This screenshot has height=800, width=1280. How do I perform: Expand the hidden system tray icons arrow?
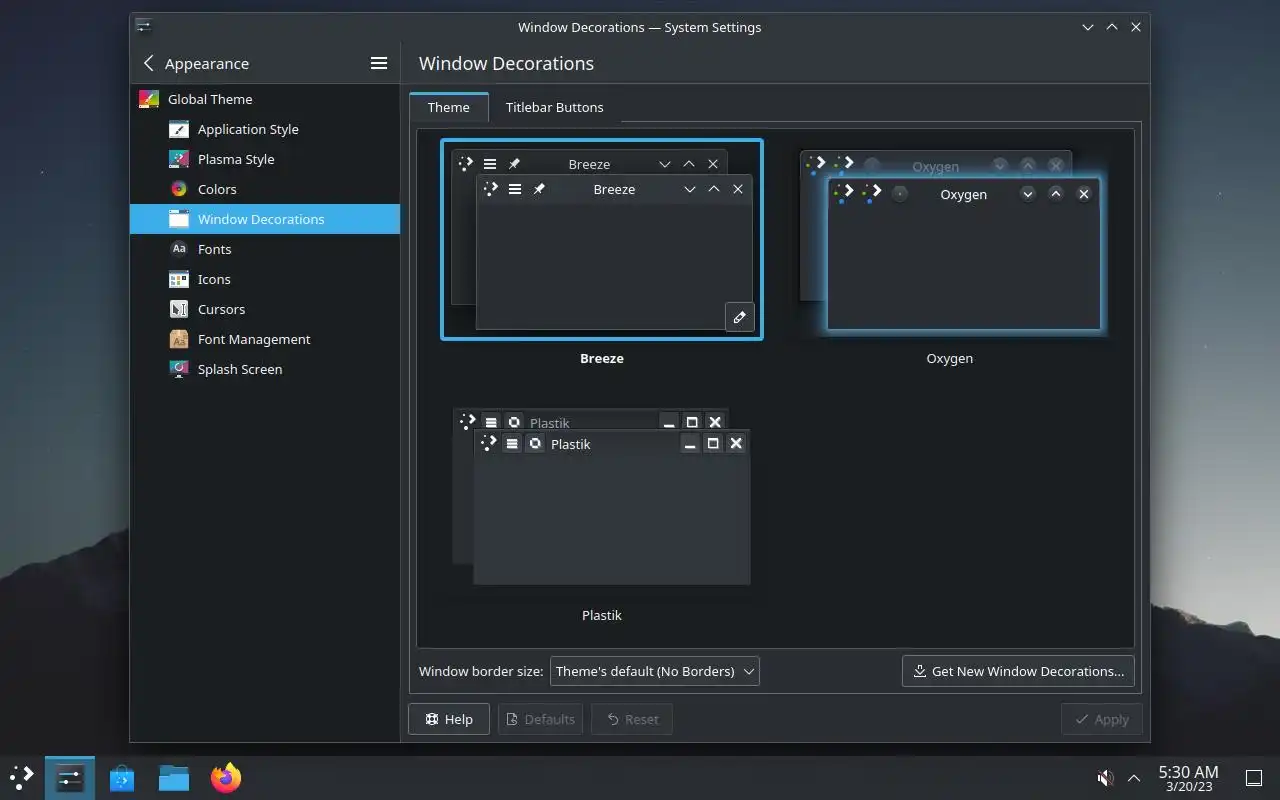[1134, 777]
